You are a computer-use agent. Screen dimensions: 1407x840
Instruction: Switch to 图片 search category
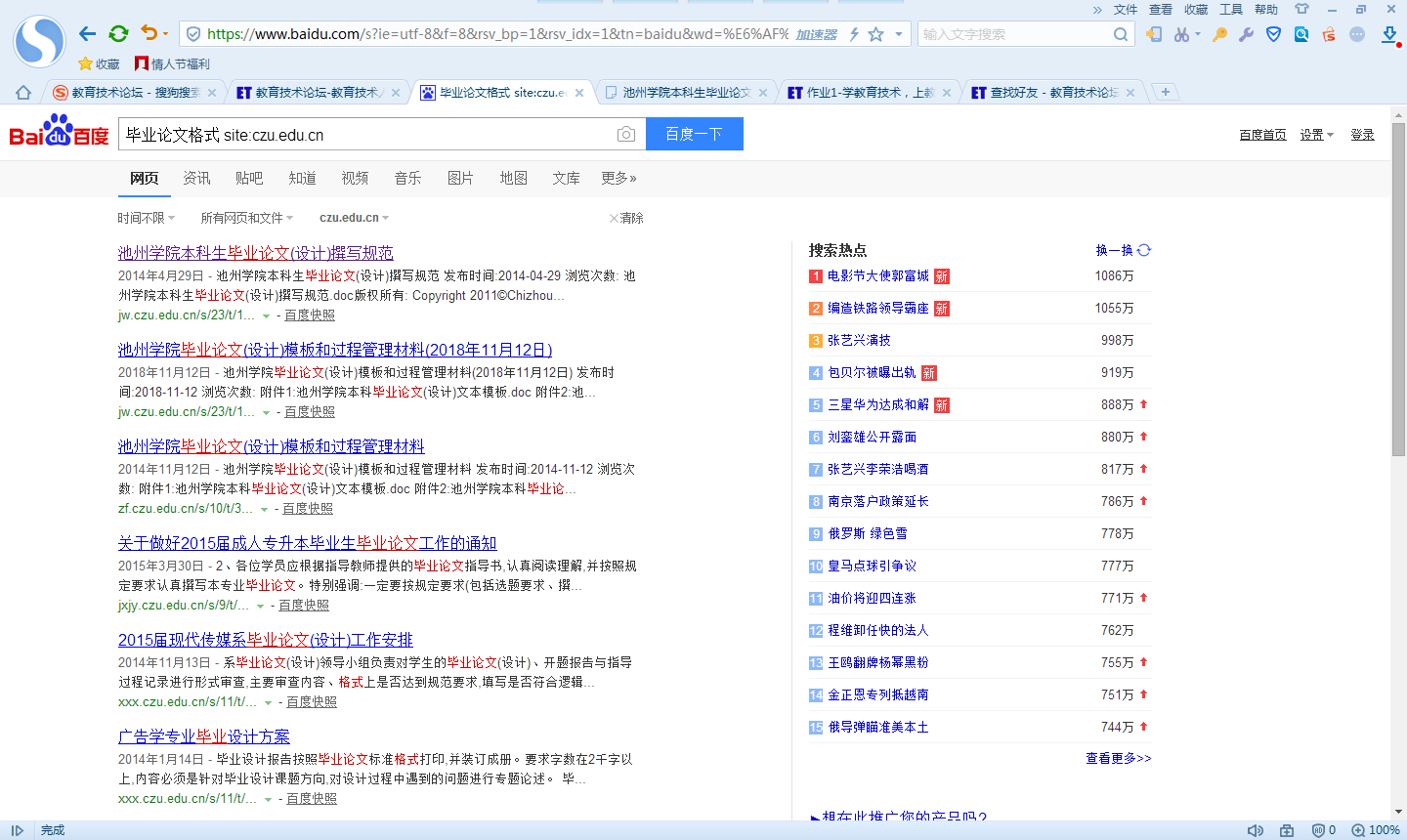(460, 178)
